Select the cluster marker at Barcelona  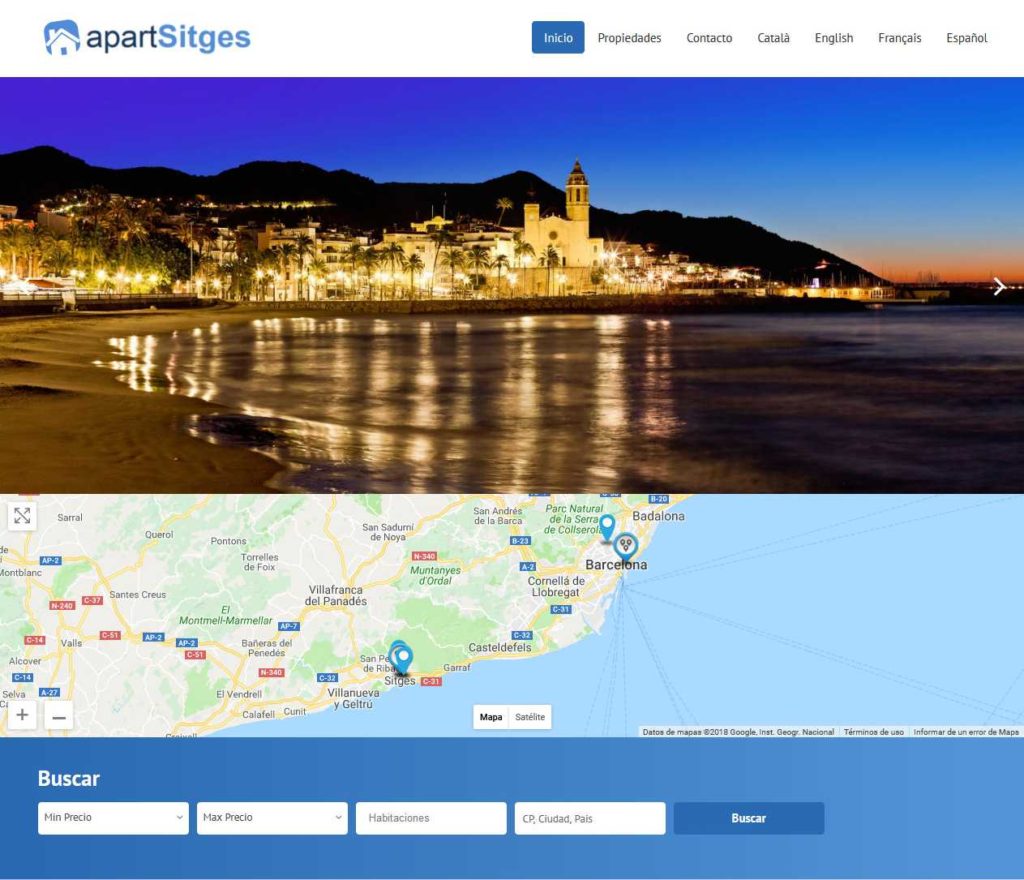coord(626,546)
